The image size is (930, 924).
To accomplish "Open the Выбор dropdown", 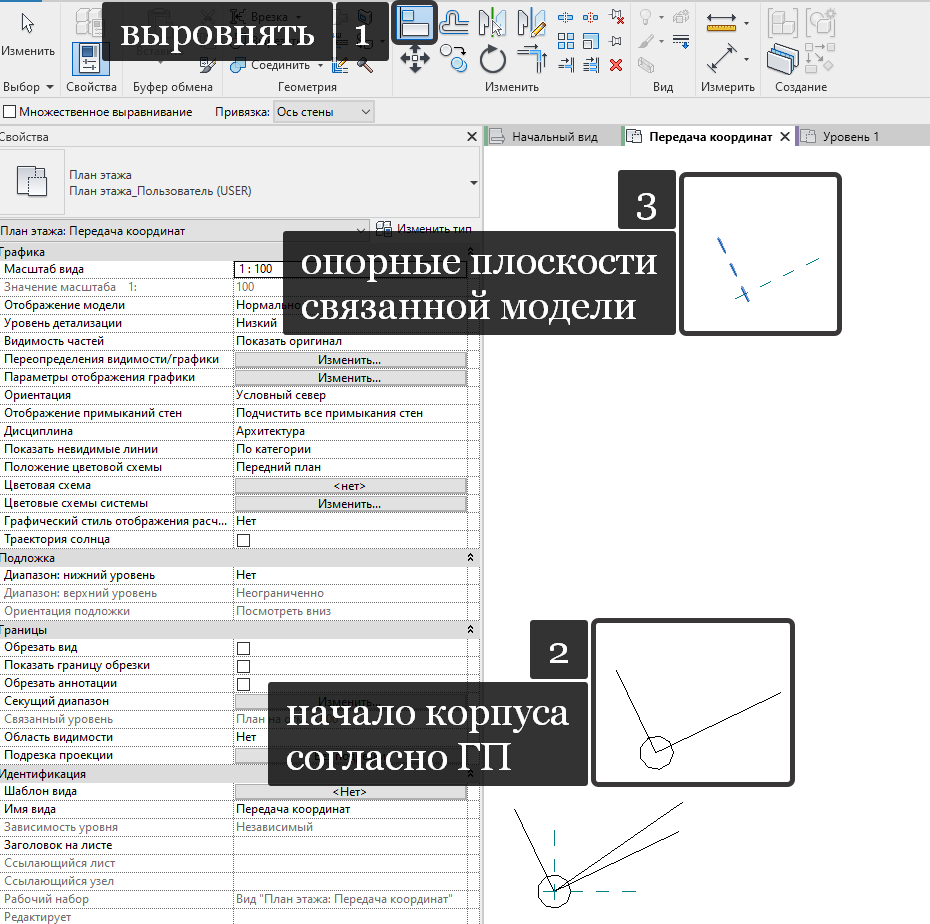I will coord(28,87).
